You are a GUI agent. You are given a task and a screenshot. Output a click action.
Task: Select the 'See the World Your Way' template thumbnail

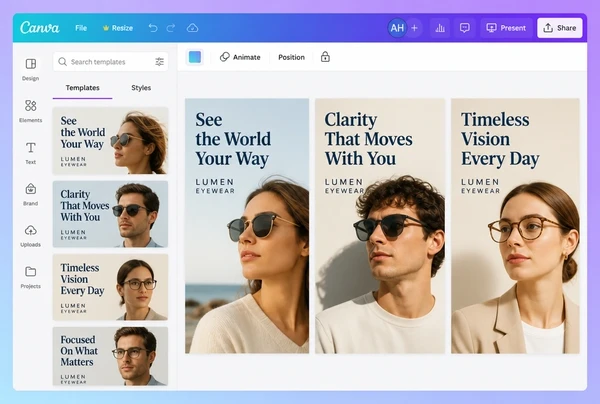(110, 141)
